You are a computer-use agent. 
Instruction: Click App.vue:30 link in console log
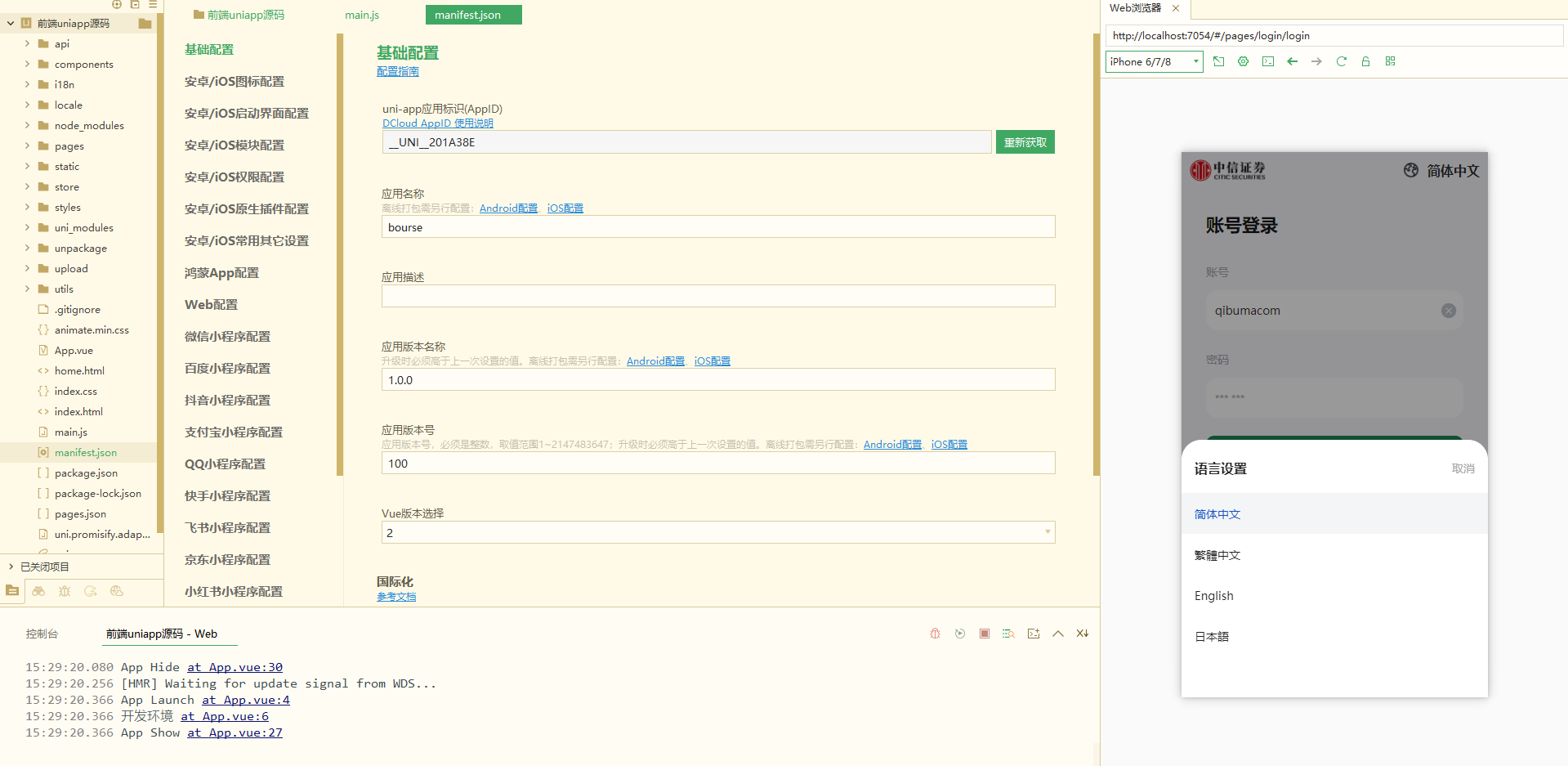click(235, 667)
